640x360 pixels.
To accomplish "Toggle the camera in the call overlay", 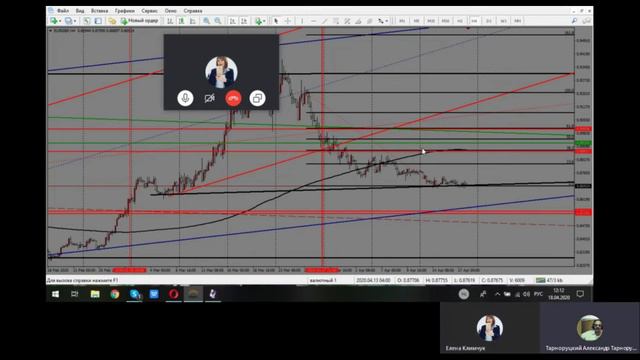I will (209, 98).
